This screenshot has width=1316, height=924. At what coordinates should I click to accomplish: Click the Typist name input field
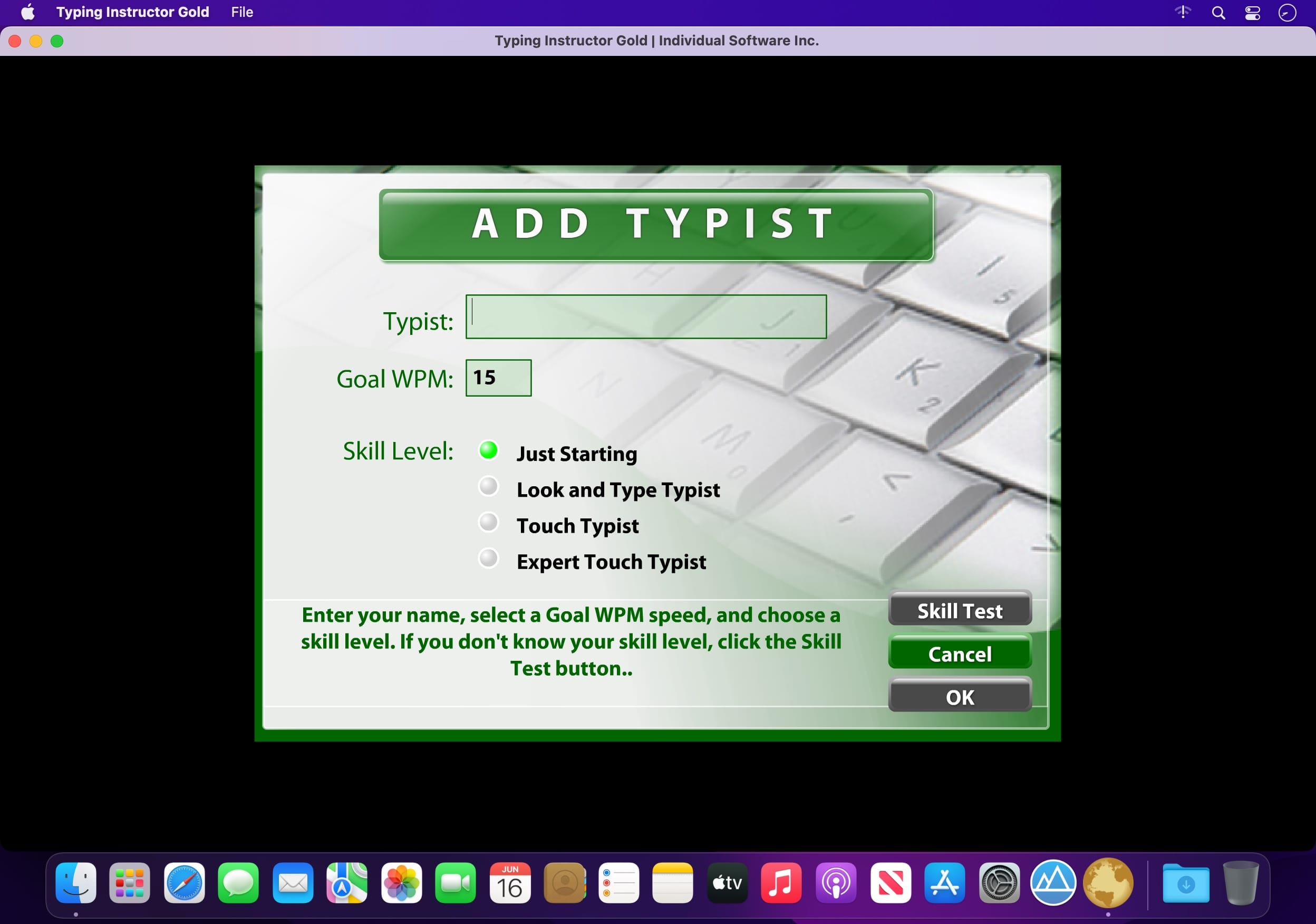(x=646, y=317)
